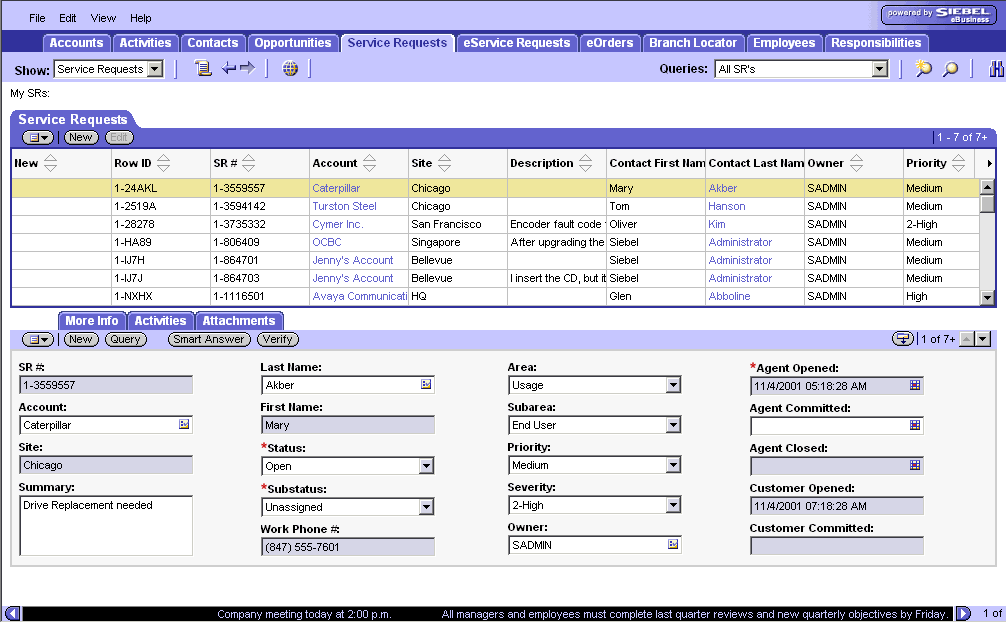Open the File menu
This screenshot has width=1006, height=623.
(x=37, y=18)
